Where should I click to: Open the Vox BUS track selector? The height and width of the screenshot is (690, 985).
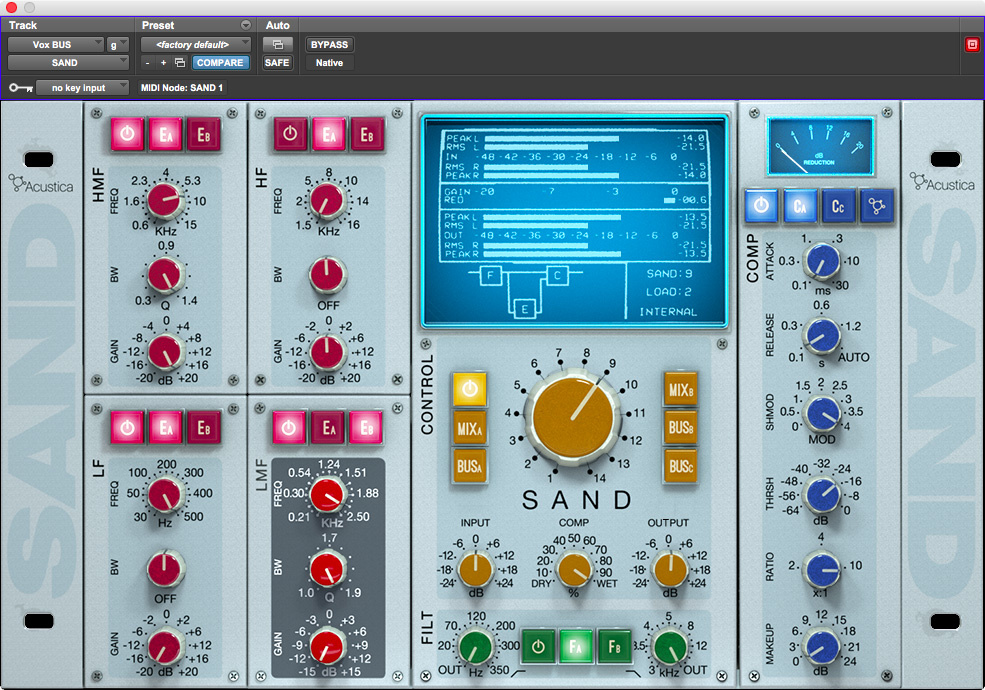[x=56, y=45]
